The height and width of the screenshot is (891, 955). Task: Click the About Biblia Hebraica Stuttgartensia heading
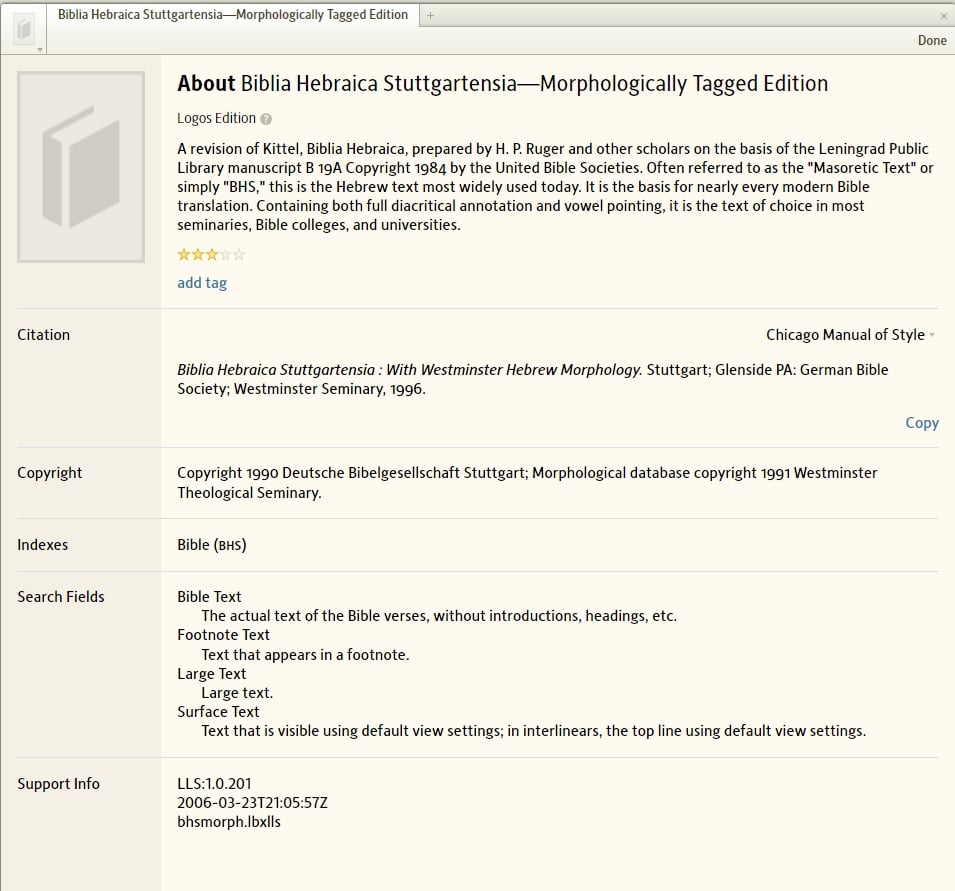(502, 83)
